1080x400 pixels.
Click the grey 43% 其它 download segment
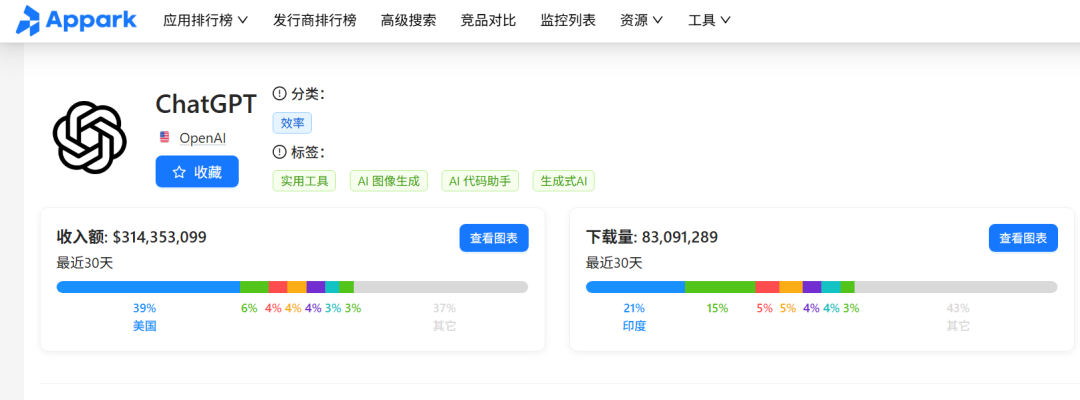pyautogui.click(x=956, y=287)
